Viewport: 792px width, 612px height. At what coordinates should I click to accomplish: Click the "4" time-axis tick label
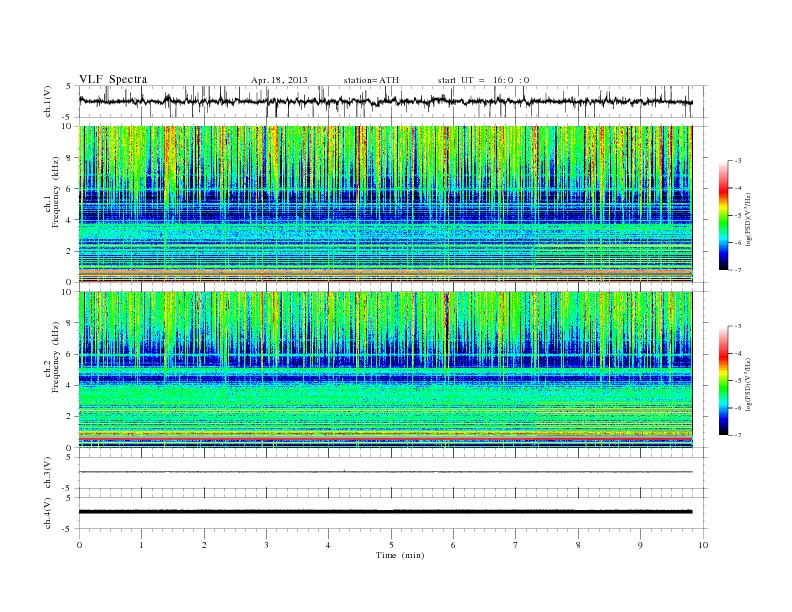tap(328, 545)
